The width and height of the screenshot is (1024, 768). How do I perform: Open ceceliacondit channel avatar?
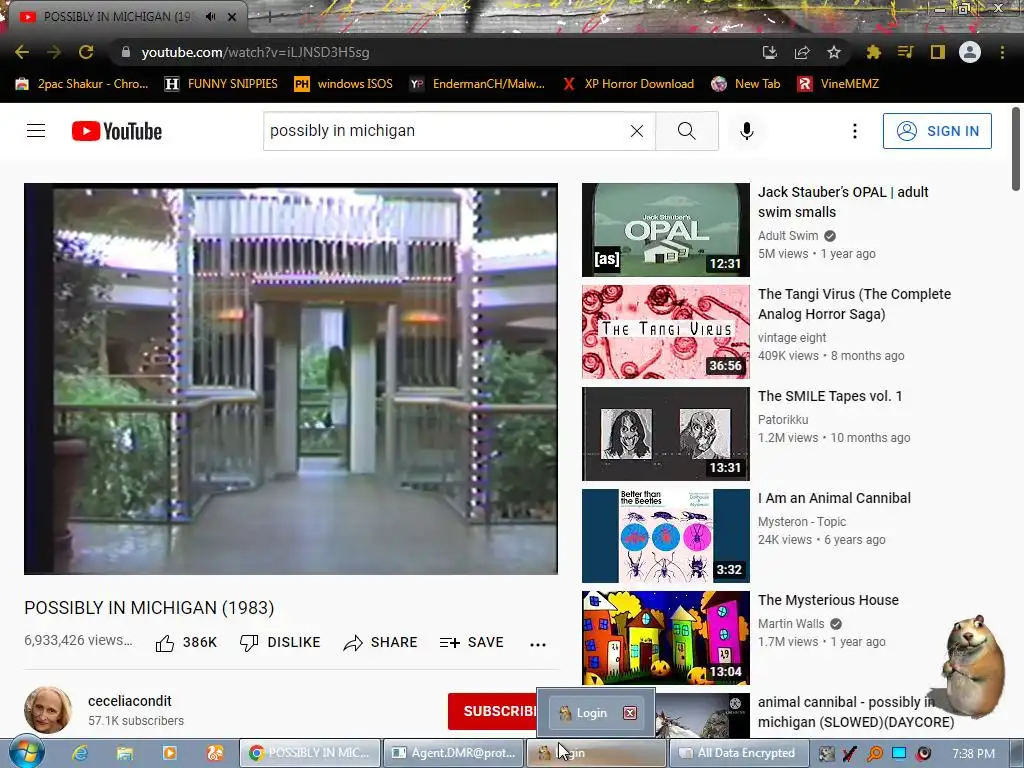(48, 710)
